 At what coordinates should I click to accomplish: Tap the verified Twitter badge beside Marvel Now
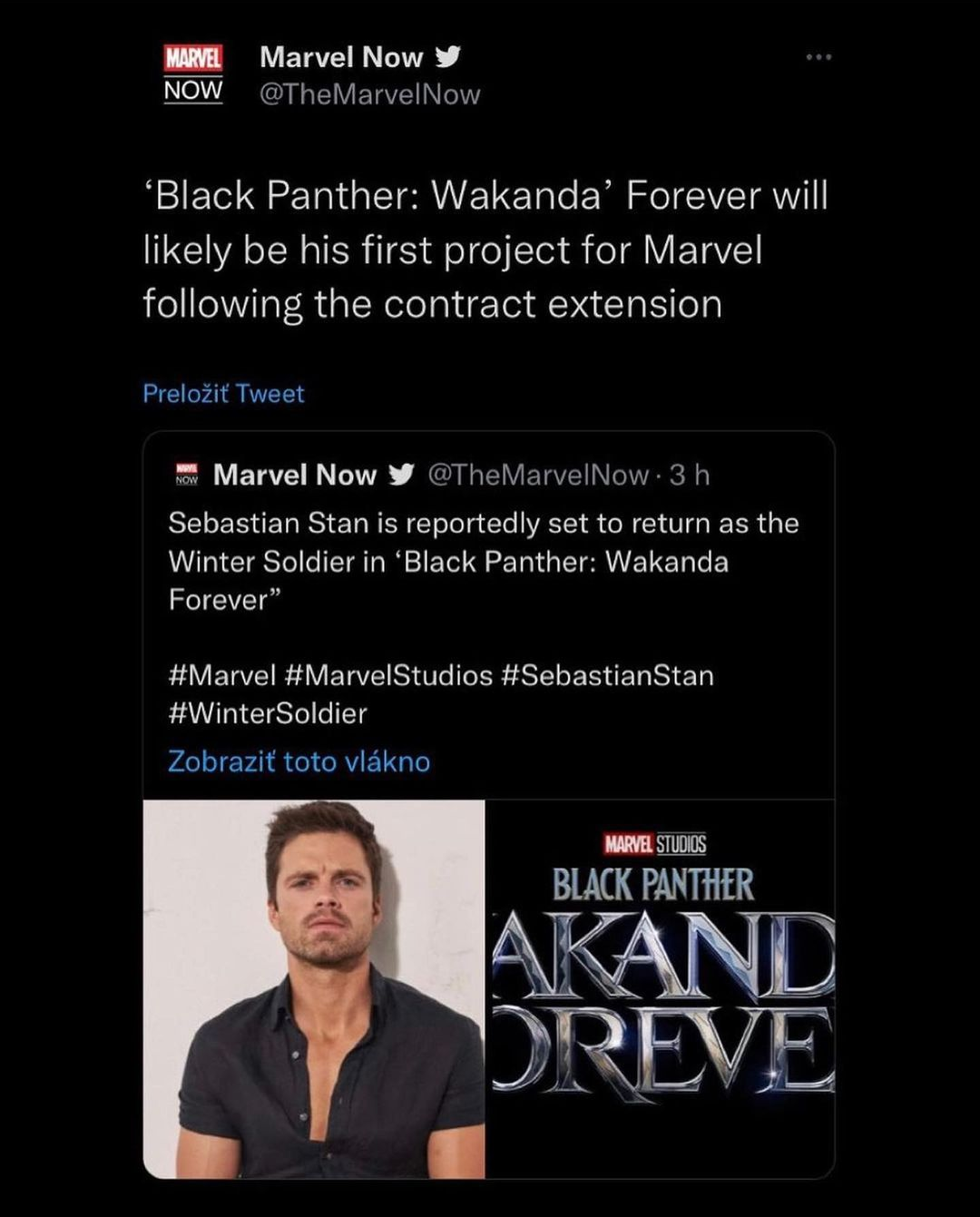tap(447, 56)
